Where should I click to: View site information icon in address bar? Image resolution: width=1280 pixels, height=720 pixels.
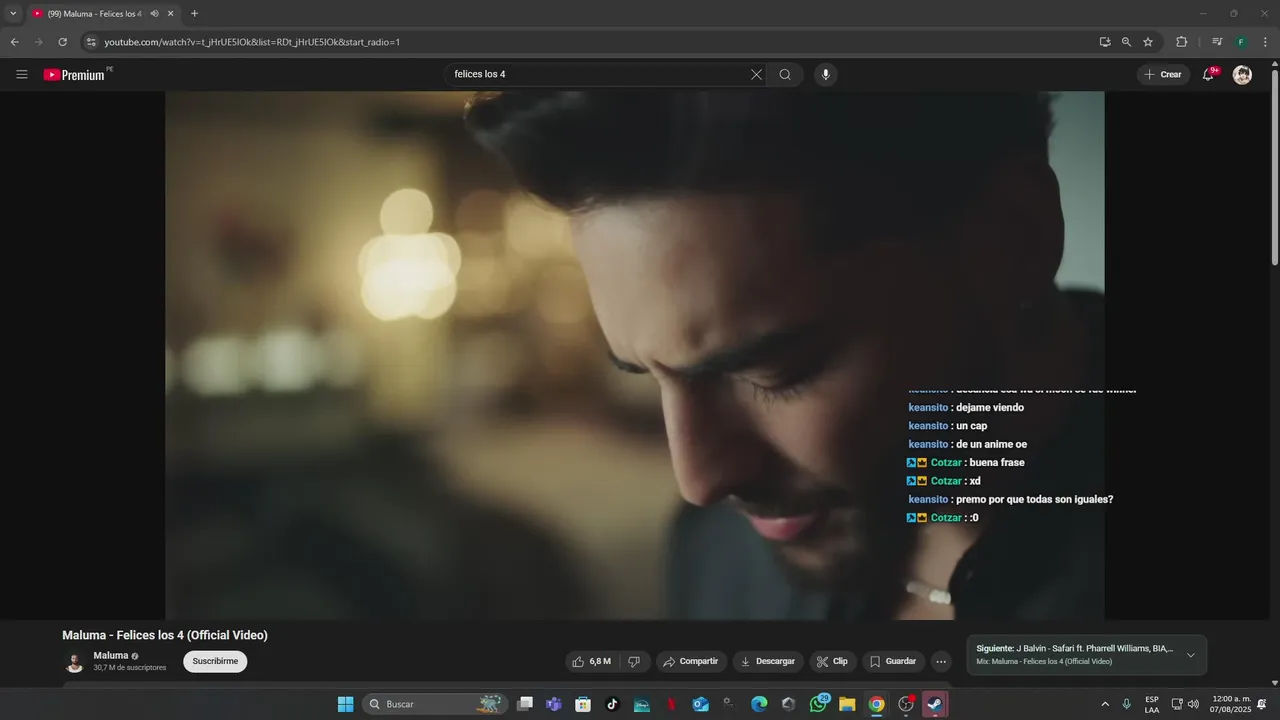(91, 42)
